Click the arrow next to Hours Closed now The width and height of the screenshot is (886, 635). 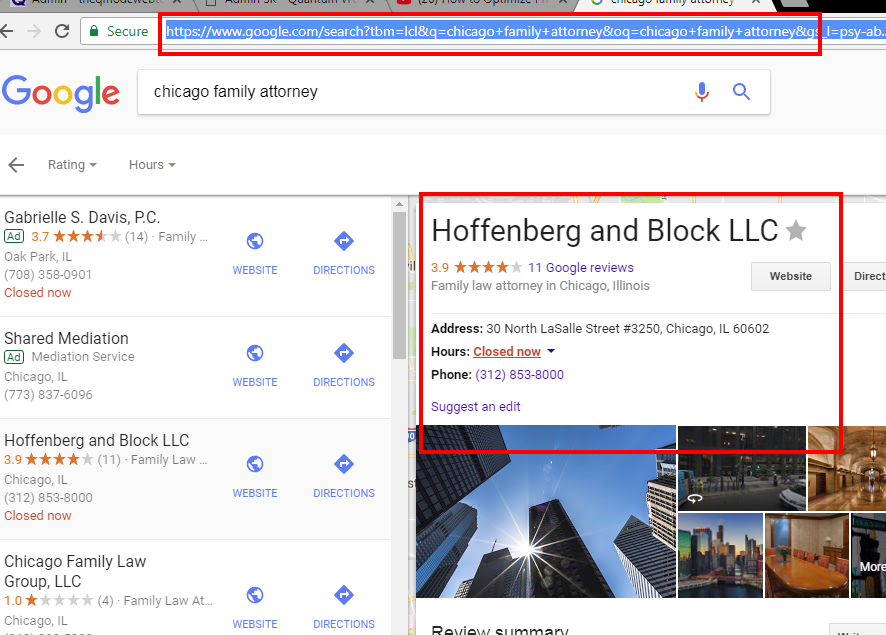[551, 351]
